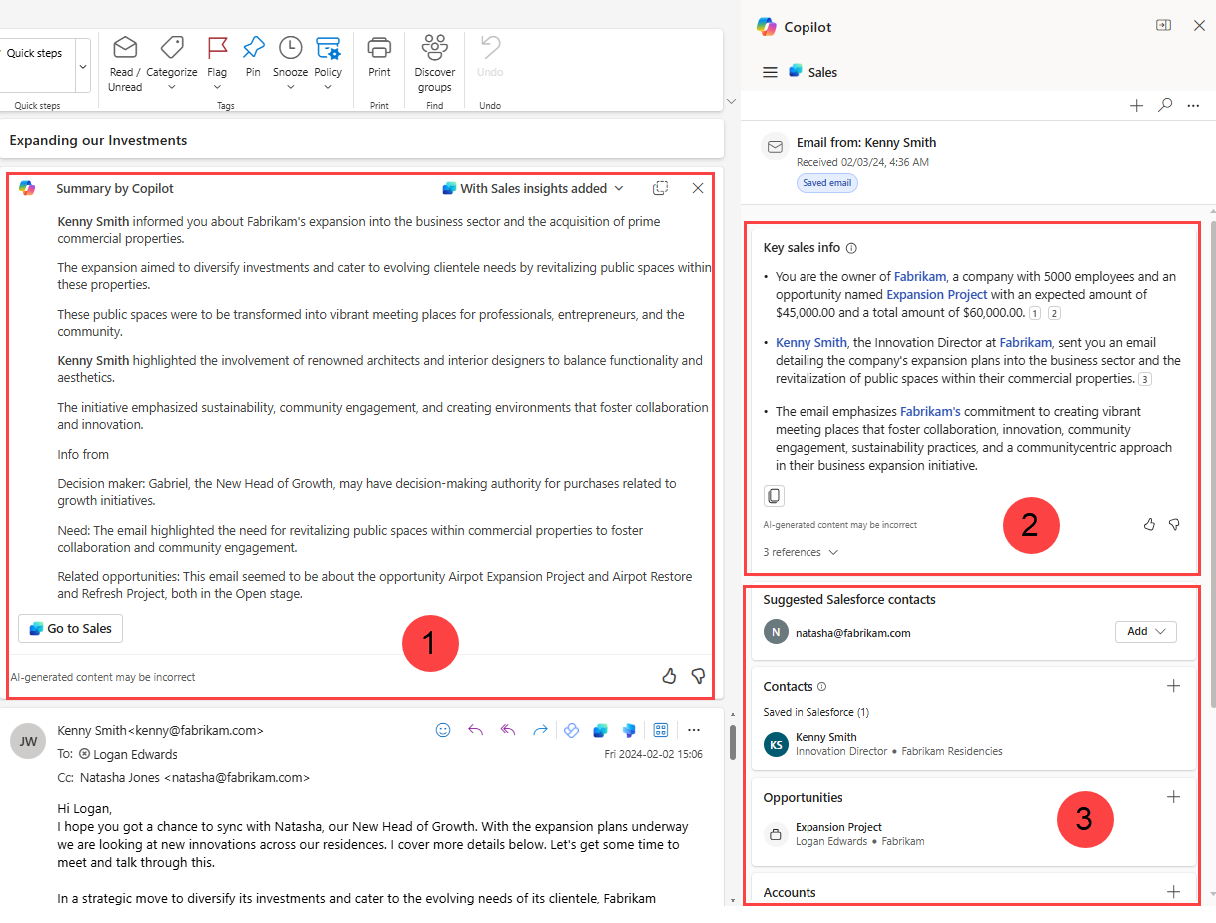This screenshot has height=923, width=1216.
Task: Pop out the Copilot pane
Action: (1163, 26)
